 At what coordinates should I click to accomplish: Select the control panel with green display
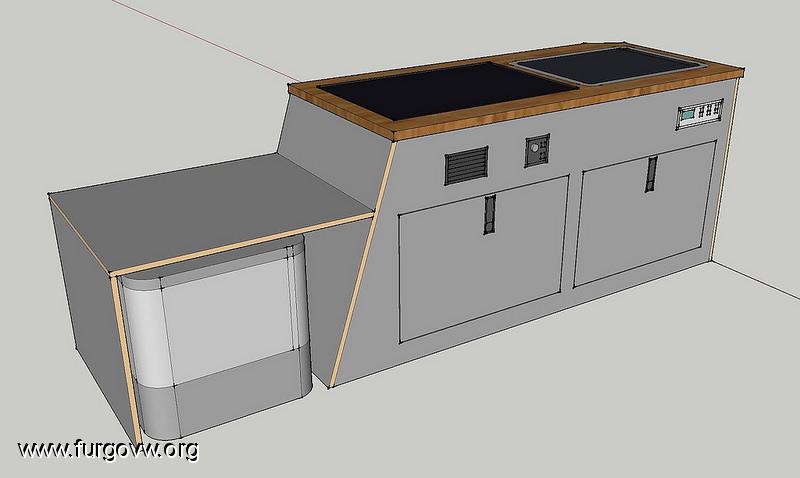click(700, 114)
